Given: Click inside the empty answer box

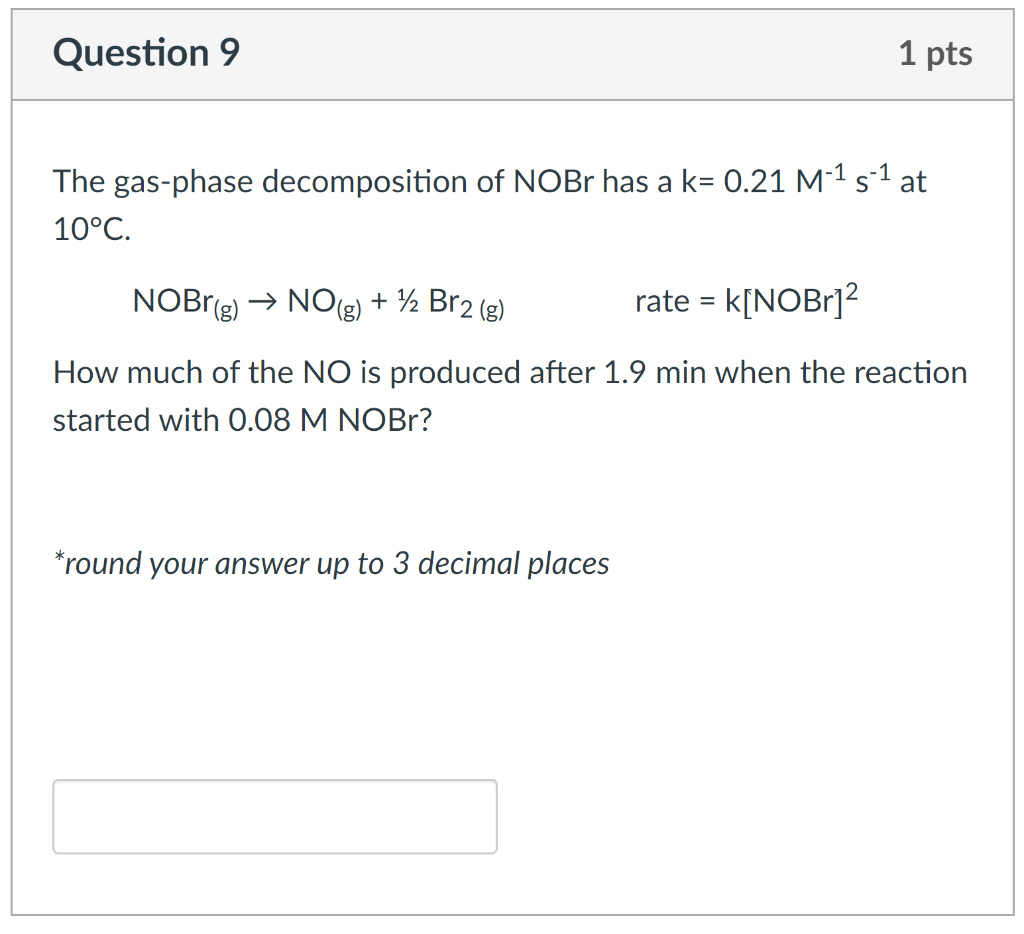Looking at the screenshot, I should pyautogui.click(x=274, y=816).
